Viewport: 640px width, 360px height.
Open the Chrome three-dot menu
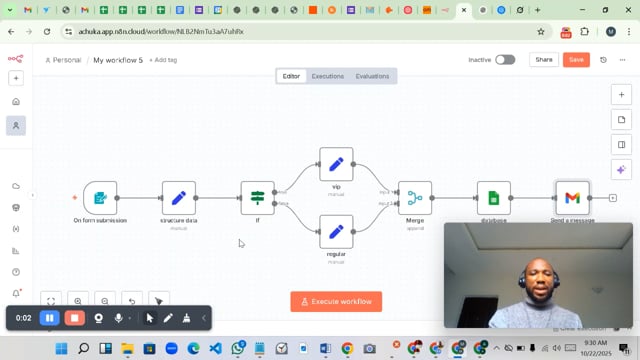tap(629, 31)
